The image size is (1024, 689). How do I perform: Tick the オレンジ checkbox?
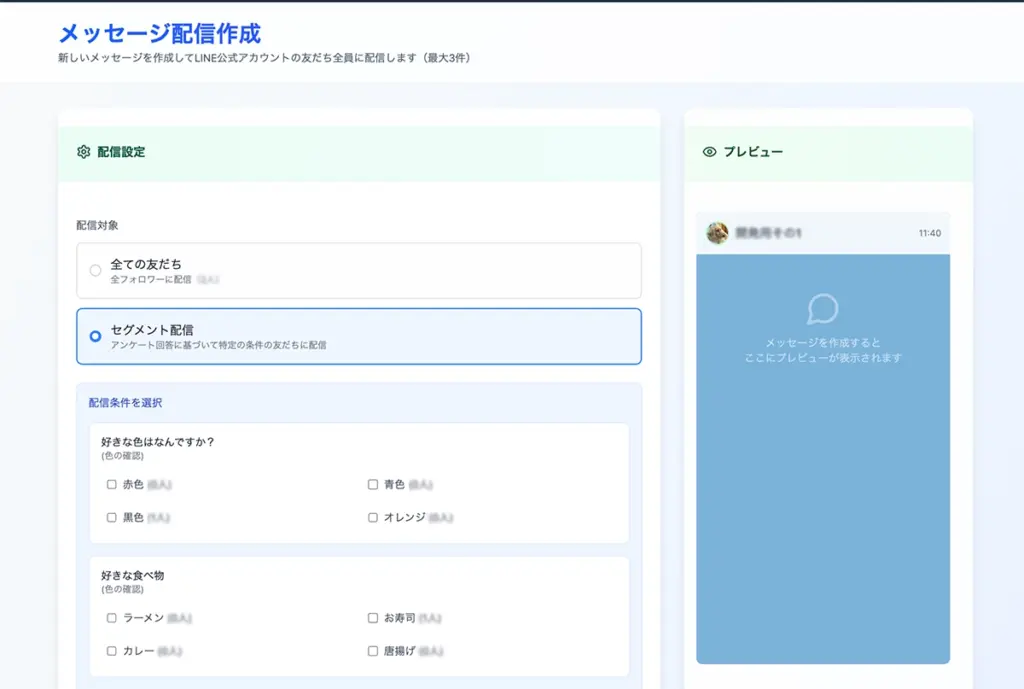click(373, 518)
